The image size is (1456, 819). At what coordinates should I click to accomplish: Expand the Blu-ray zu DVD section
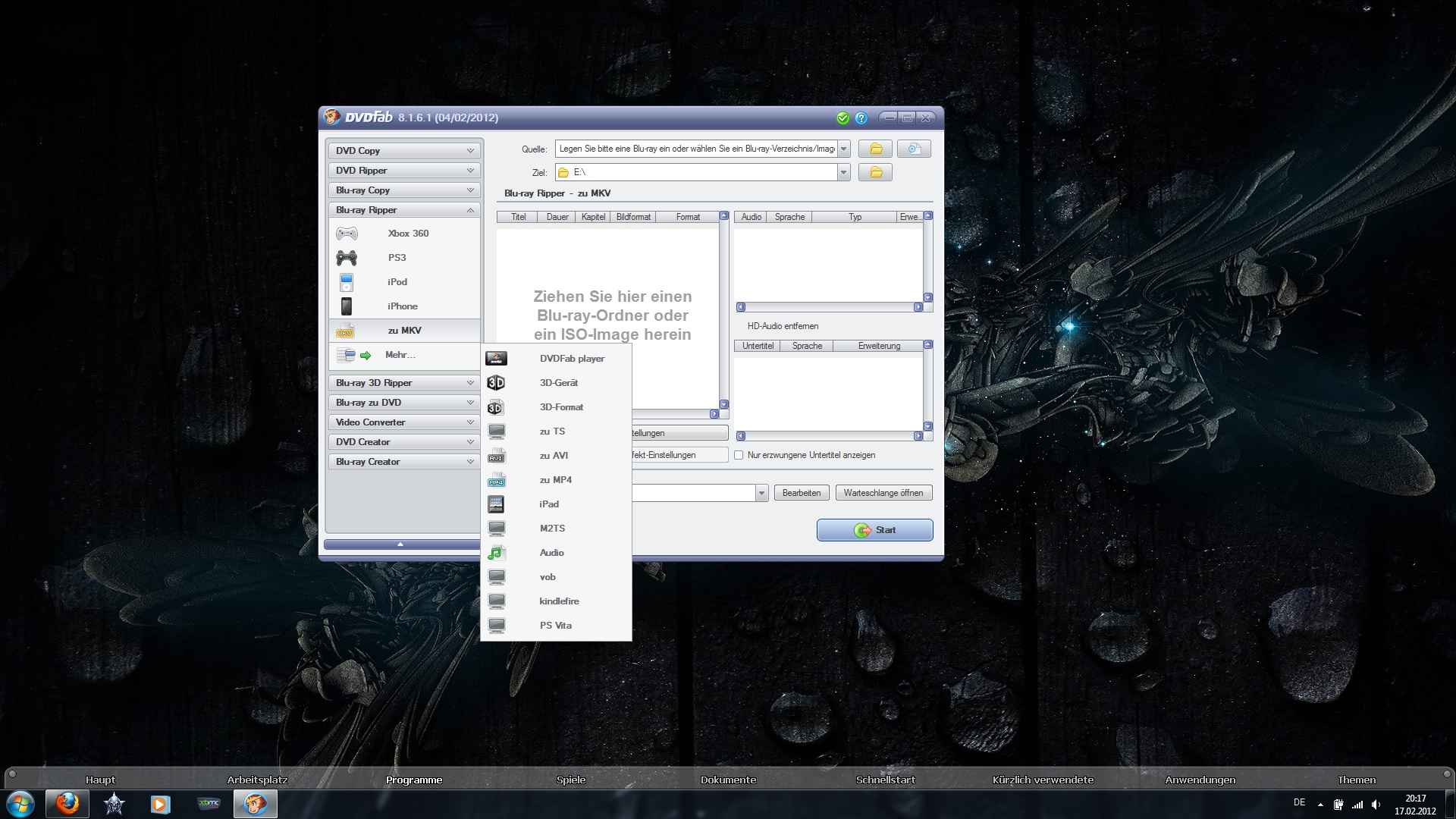pyautogui.click(x=404, y=403)
